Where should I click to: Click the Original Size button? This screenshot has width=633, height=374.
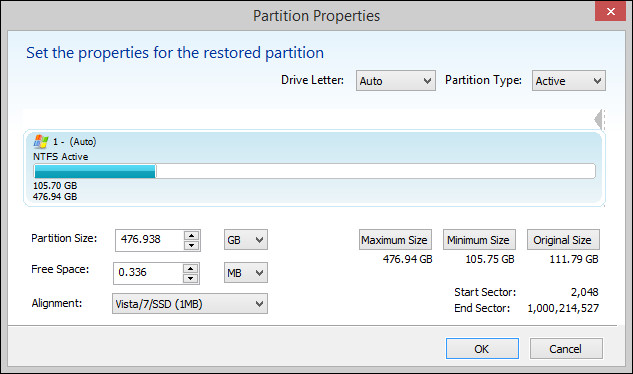click(x=563, y=240)
